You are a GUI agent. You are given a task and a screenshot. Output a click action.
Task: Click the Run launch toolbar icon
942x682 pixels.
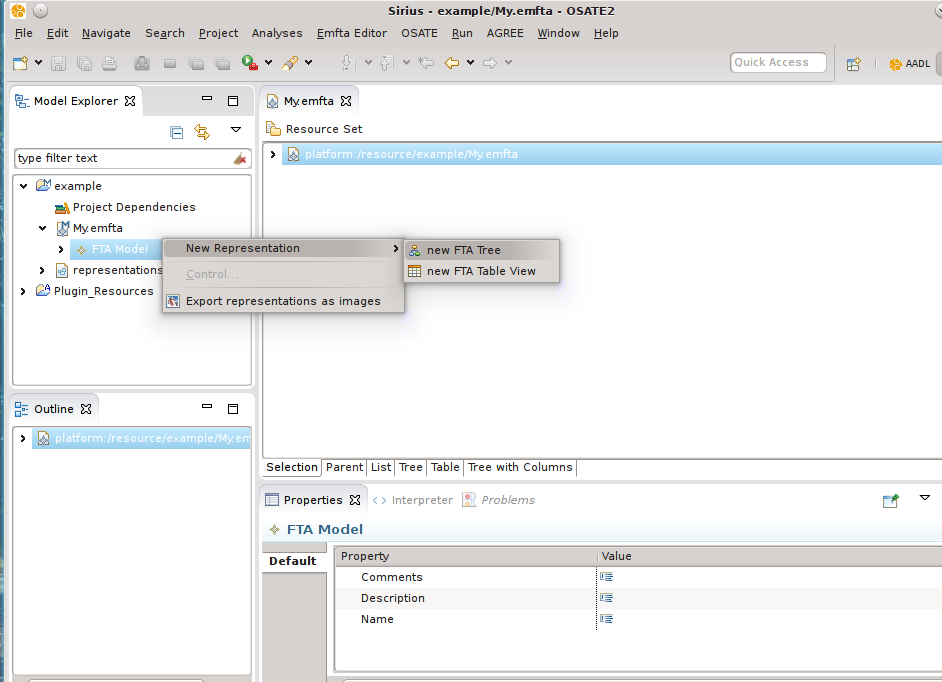tap(249, 62)
